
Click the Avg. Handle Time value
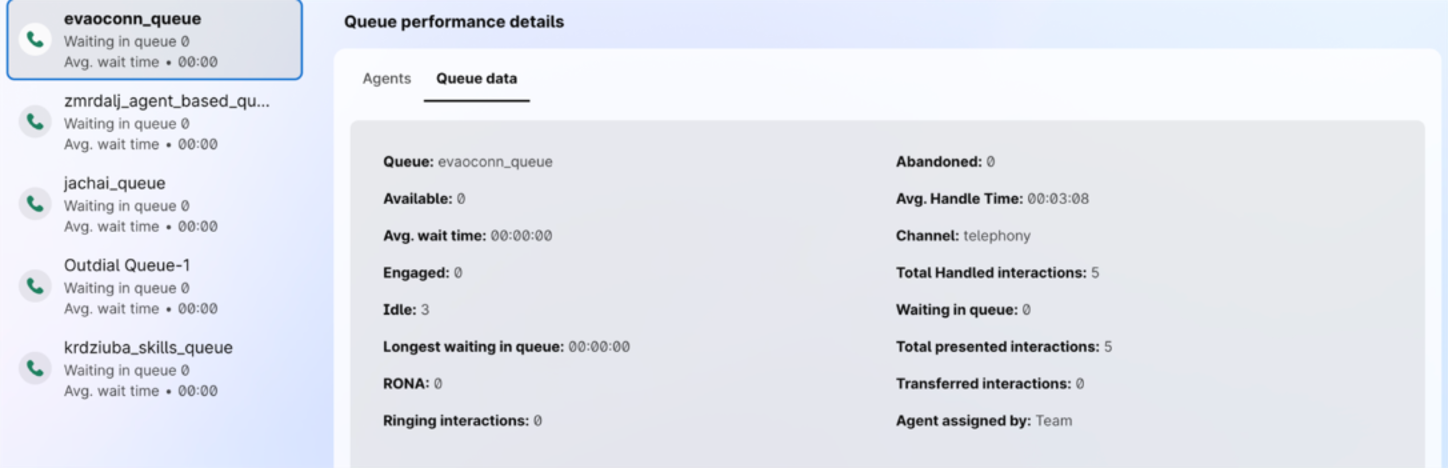click(1058, 199)
